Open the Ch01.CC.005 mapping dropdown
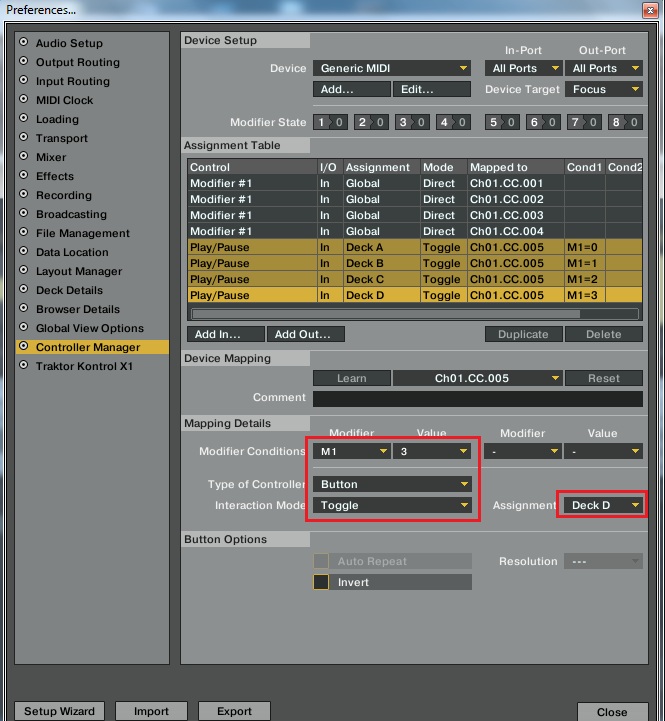The height and width of the screenshot is (721, 665). coord(477,378)
